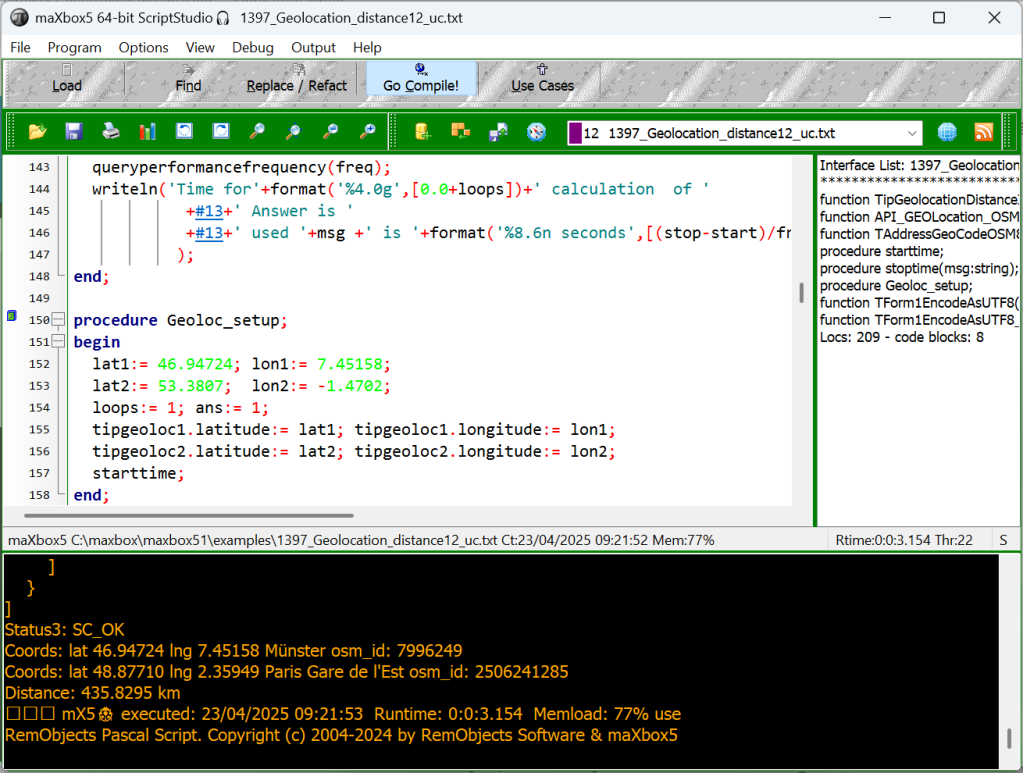Image resolution: width=1023 pixels, height=773 pixels.
Task: Click the Find button
Action: tap(188, 79)
